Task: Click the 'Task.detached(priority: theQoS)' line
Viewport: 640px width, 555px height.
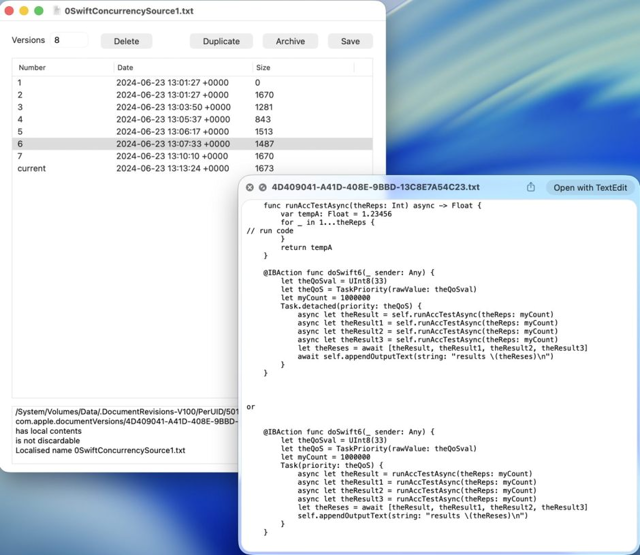Action: point(351,306)
